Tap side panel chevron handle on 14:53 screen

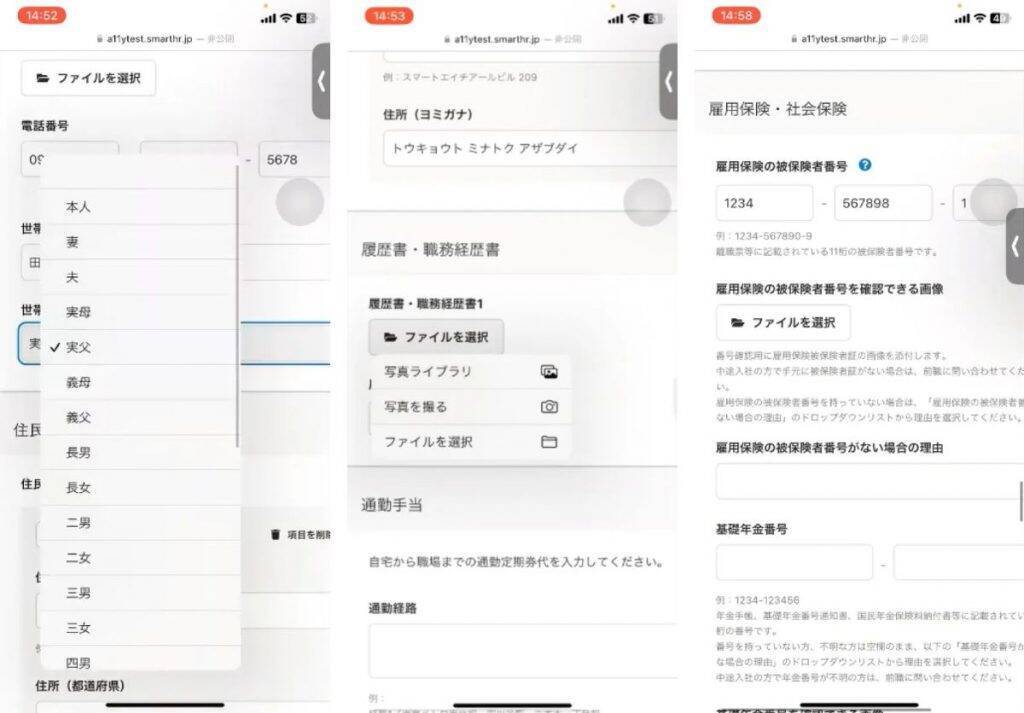(669, 82)
